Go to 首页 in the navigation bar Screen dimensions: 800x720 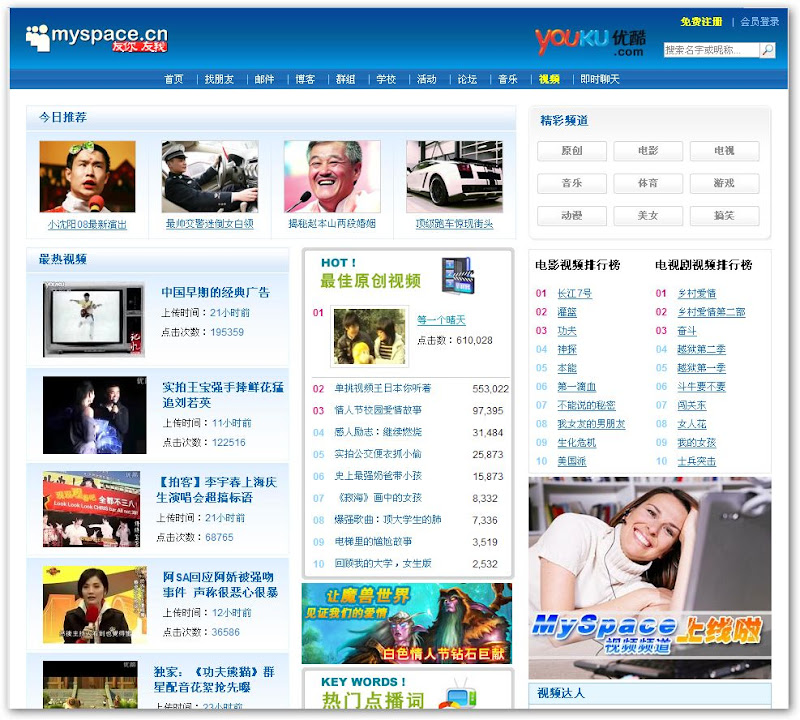pos(173,79)
